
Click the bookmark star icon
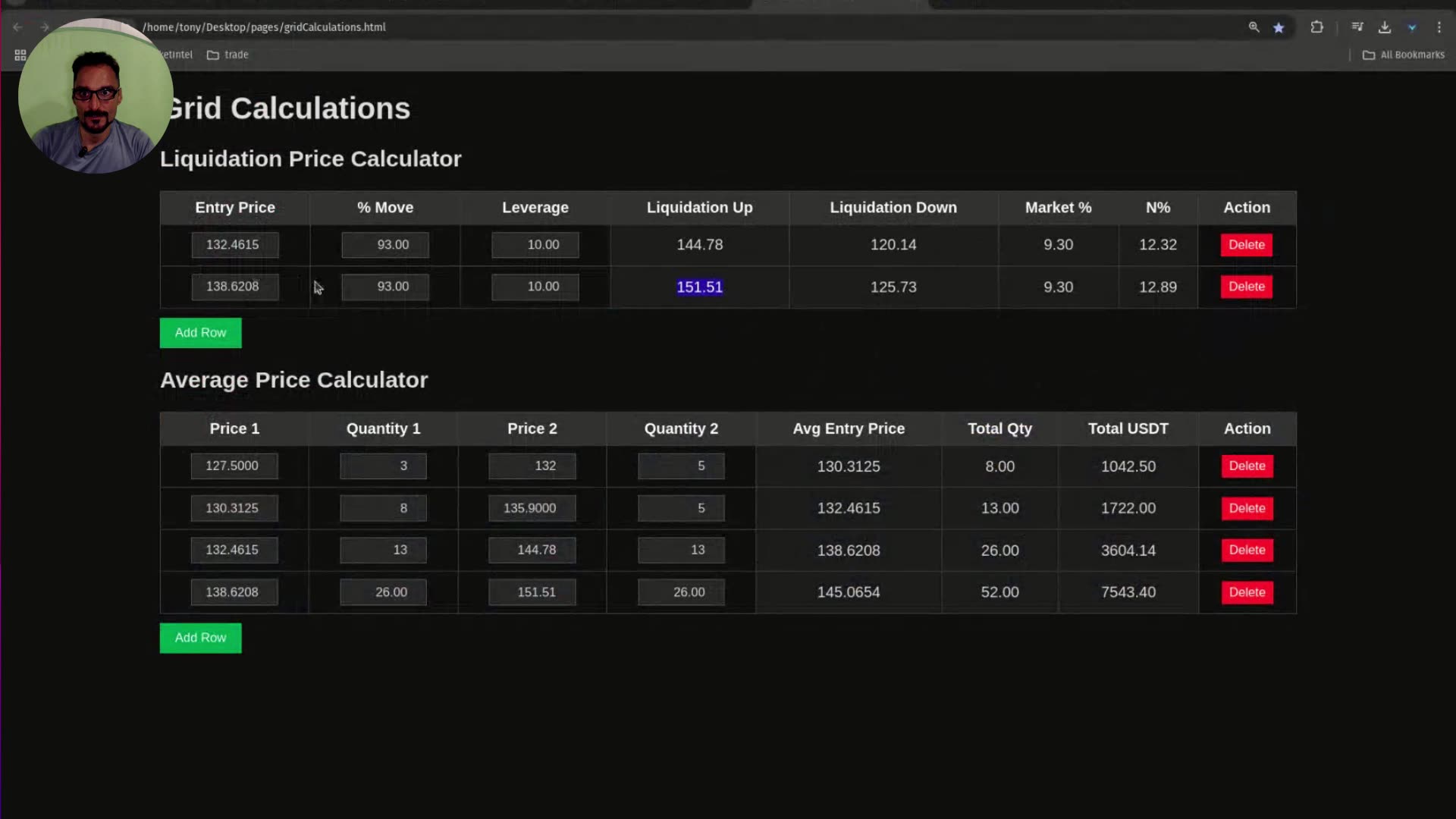click(x=1279, y=27)
